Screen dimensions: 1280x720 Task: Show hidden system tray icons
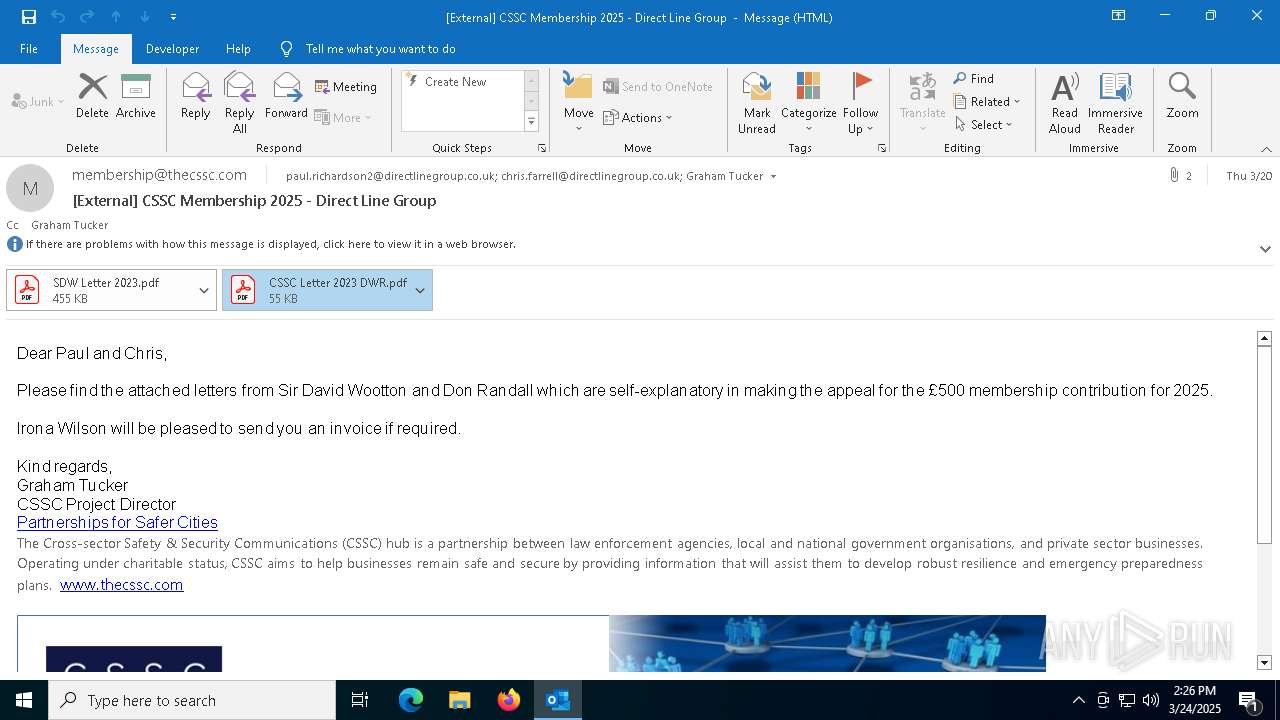tap(1078, 700)
